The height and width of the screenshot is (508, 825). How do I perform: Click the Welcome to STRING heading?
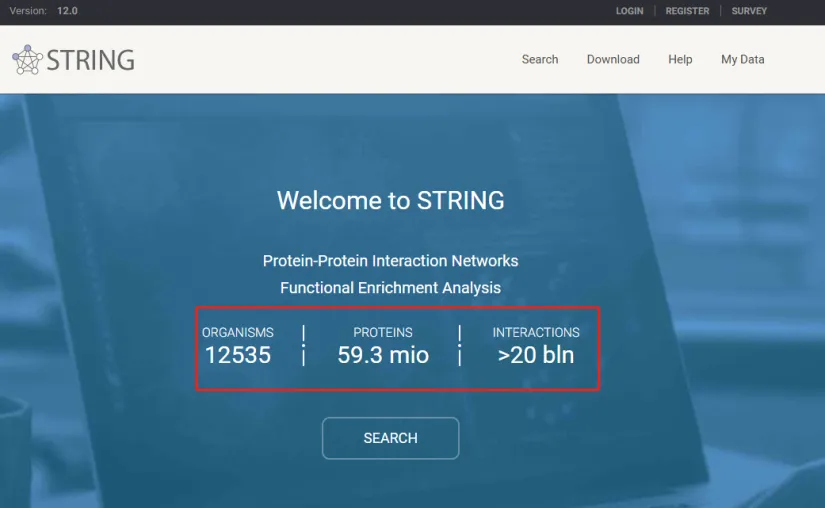coord(390,200)
